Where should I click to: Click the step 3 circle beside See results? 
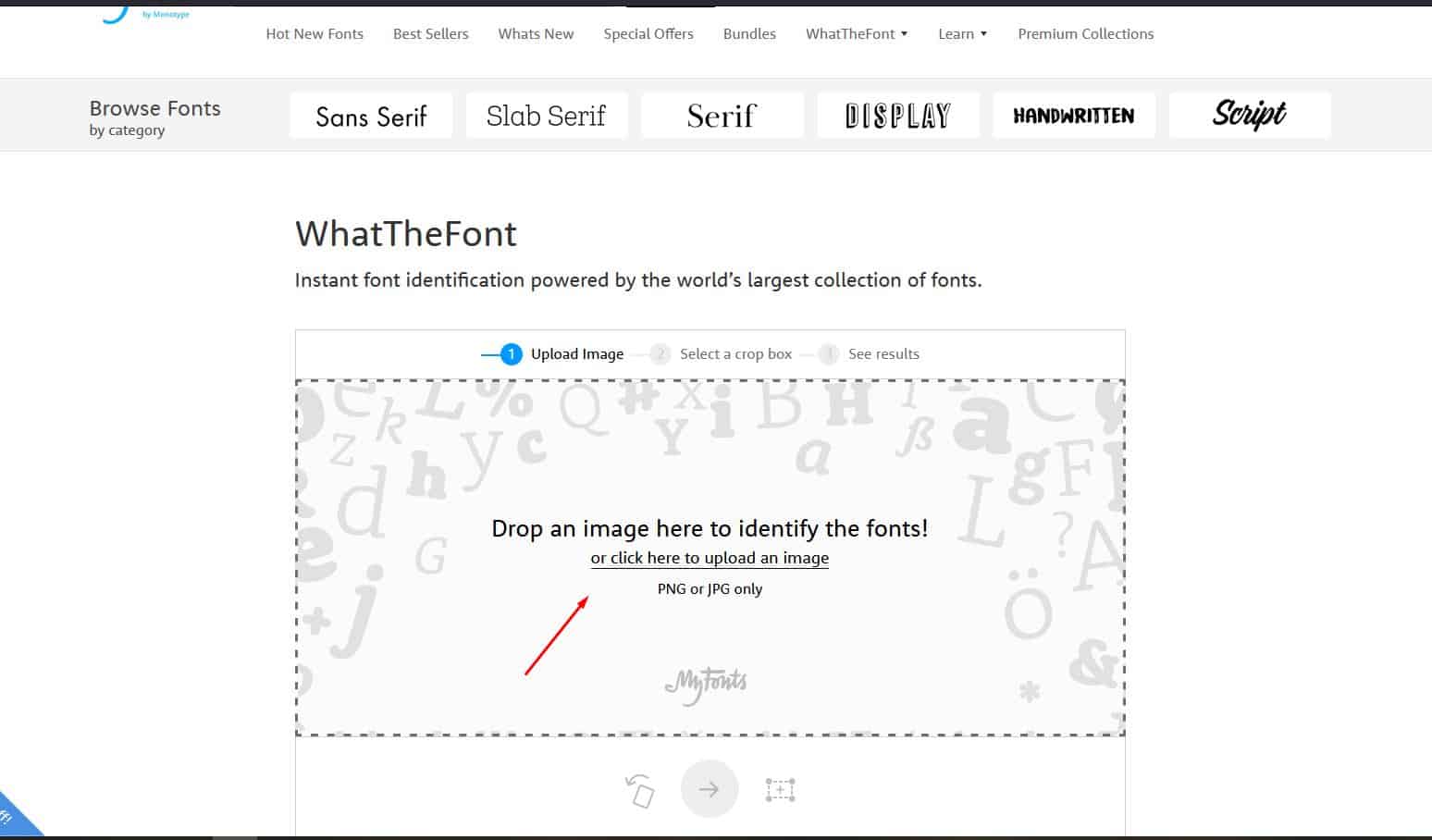[829, 354]
